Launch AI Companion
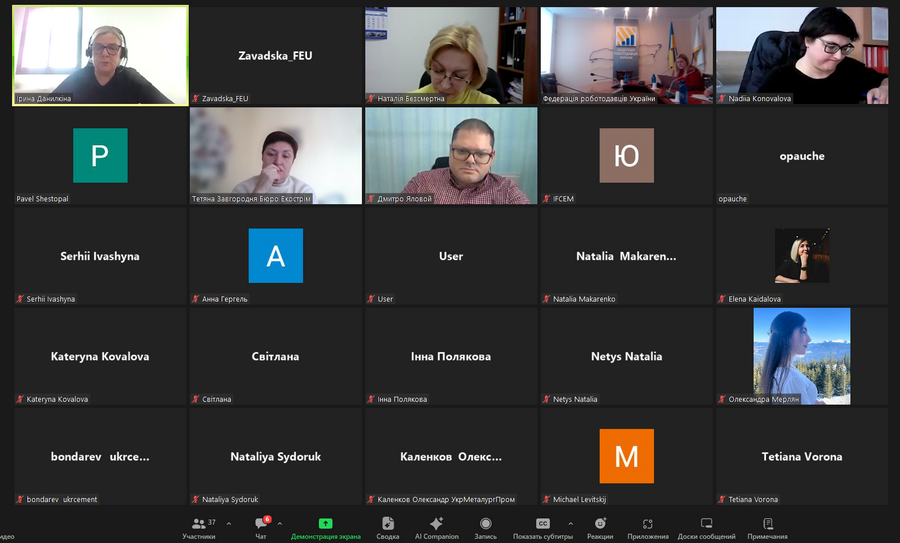900x543 pixels. click(436, 527)
